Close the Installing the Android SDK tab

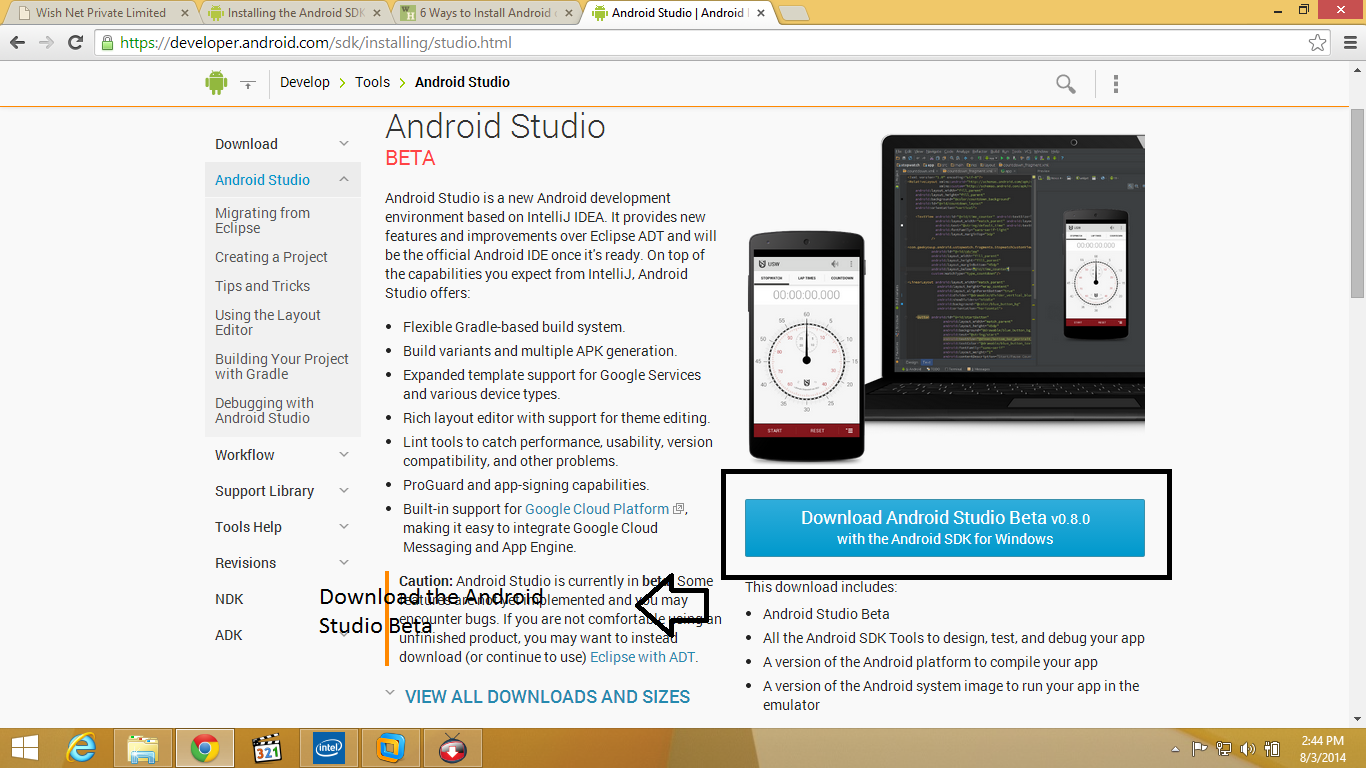(377, 13)
